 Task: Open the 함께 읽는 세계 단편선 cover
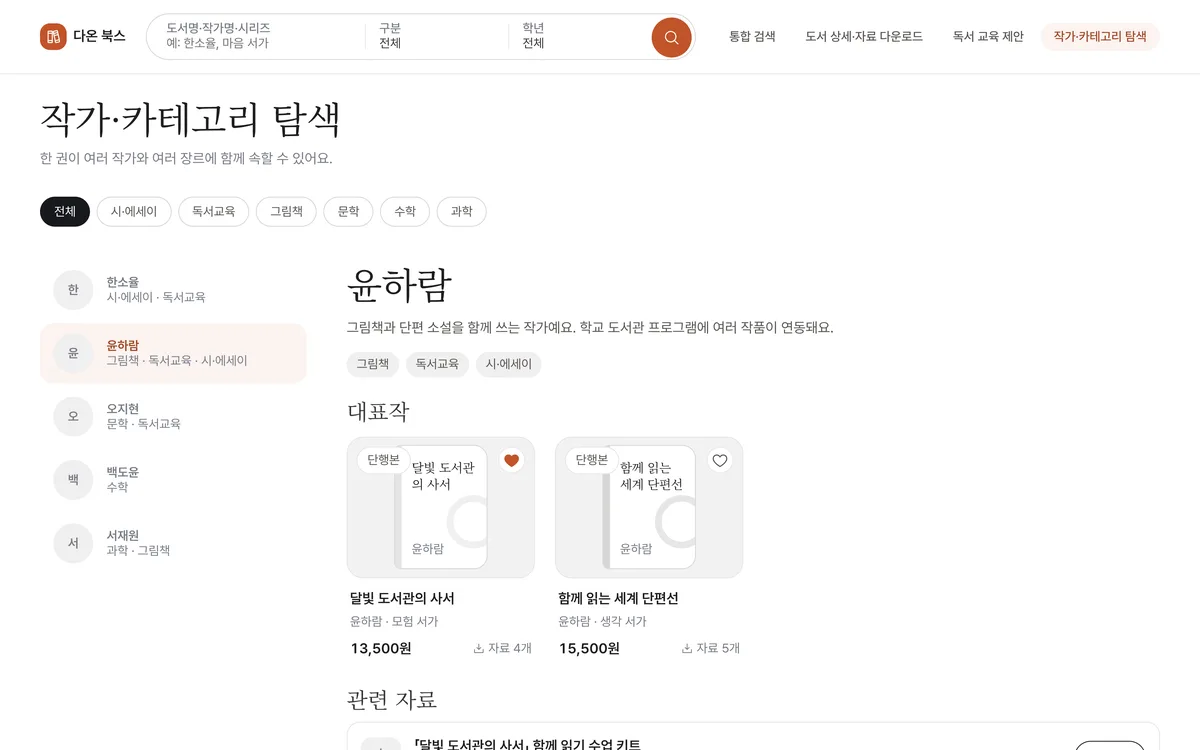(649, 507)
